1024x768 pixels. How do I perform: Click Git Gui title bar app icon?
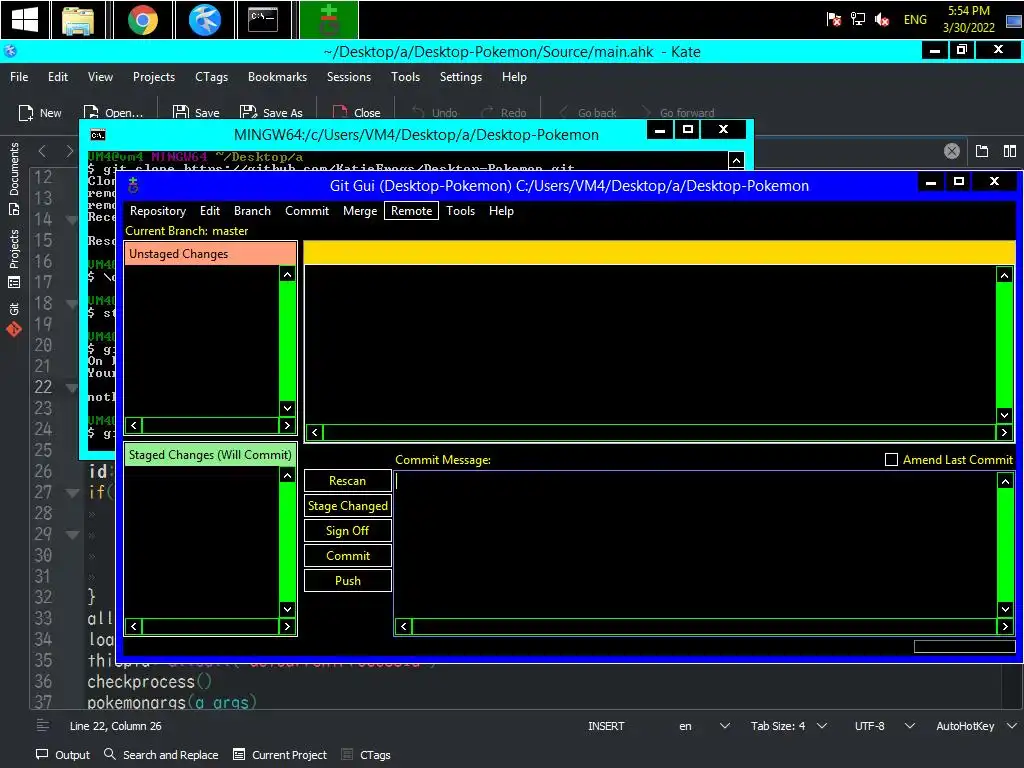coord(133,185)
